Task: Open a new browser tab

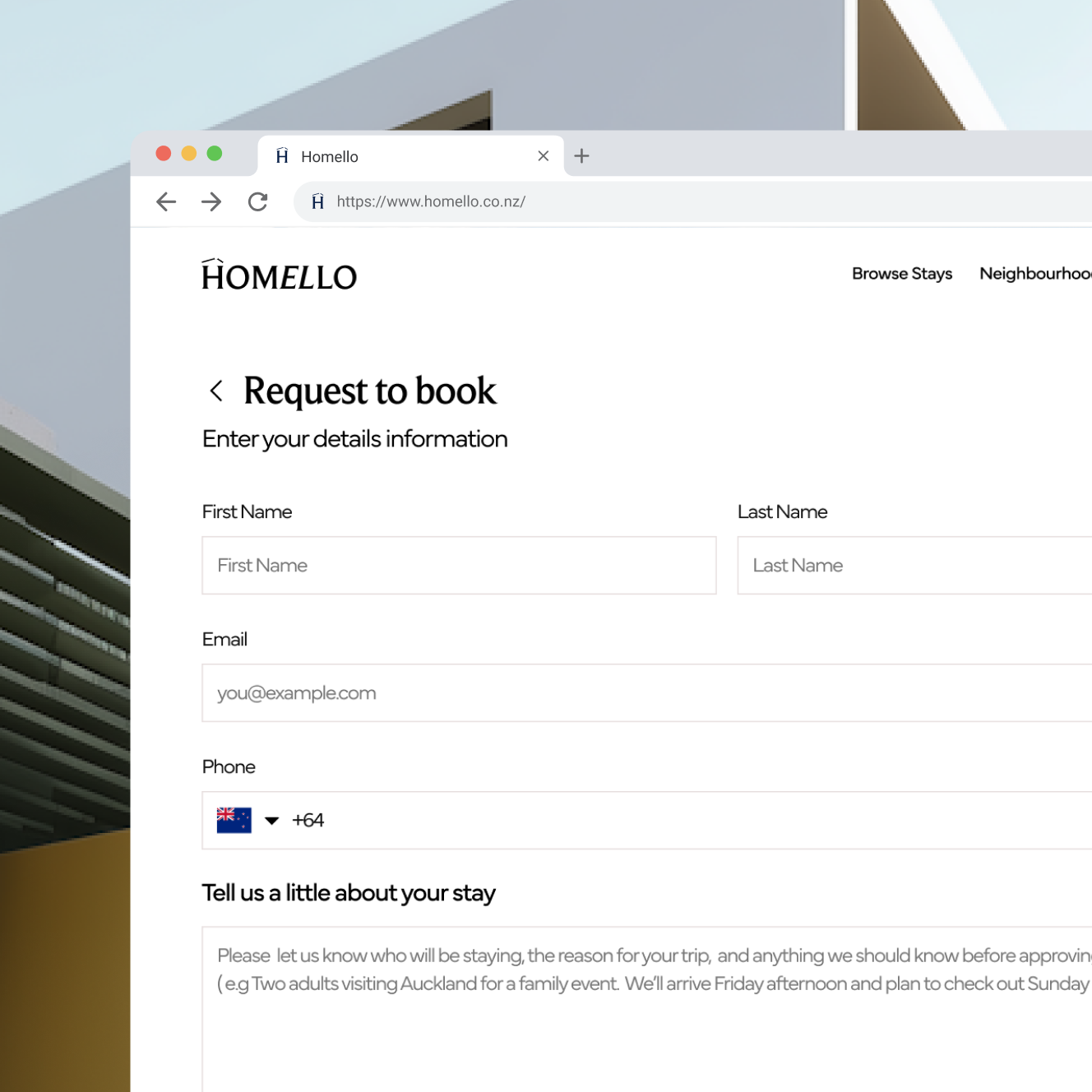Action: (x=581, y=156)
